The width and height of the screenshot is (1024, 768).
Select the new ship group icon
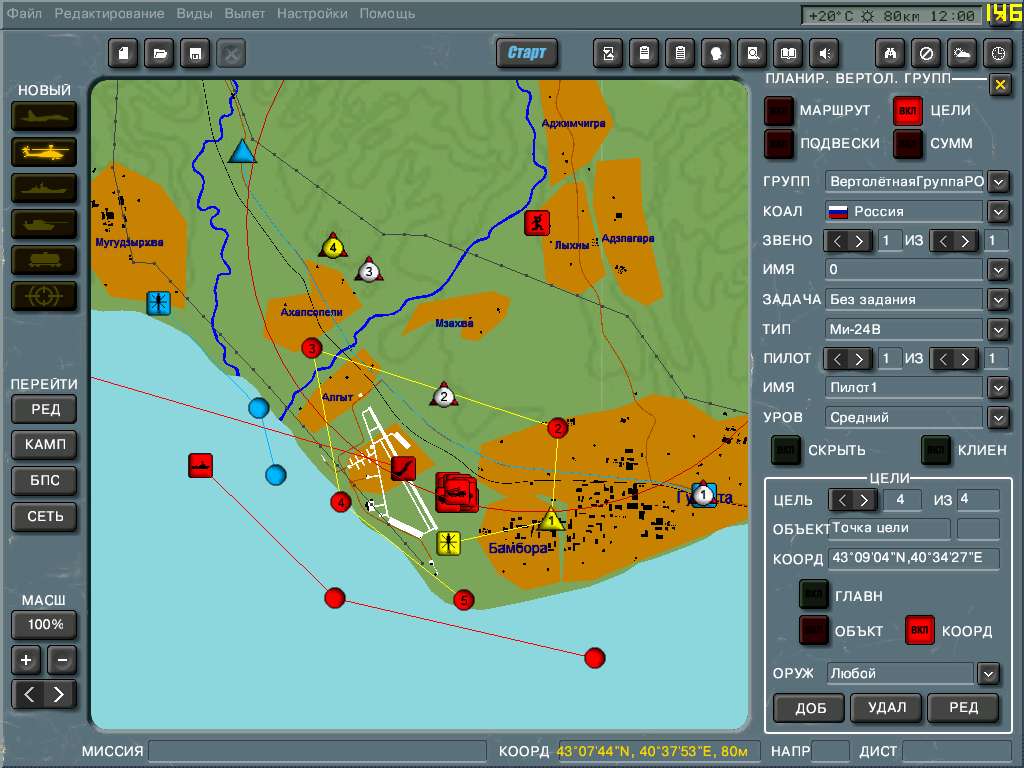tap(44, 188)
